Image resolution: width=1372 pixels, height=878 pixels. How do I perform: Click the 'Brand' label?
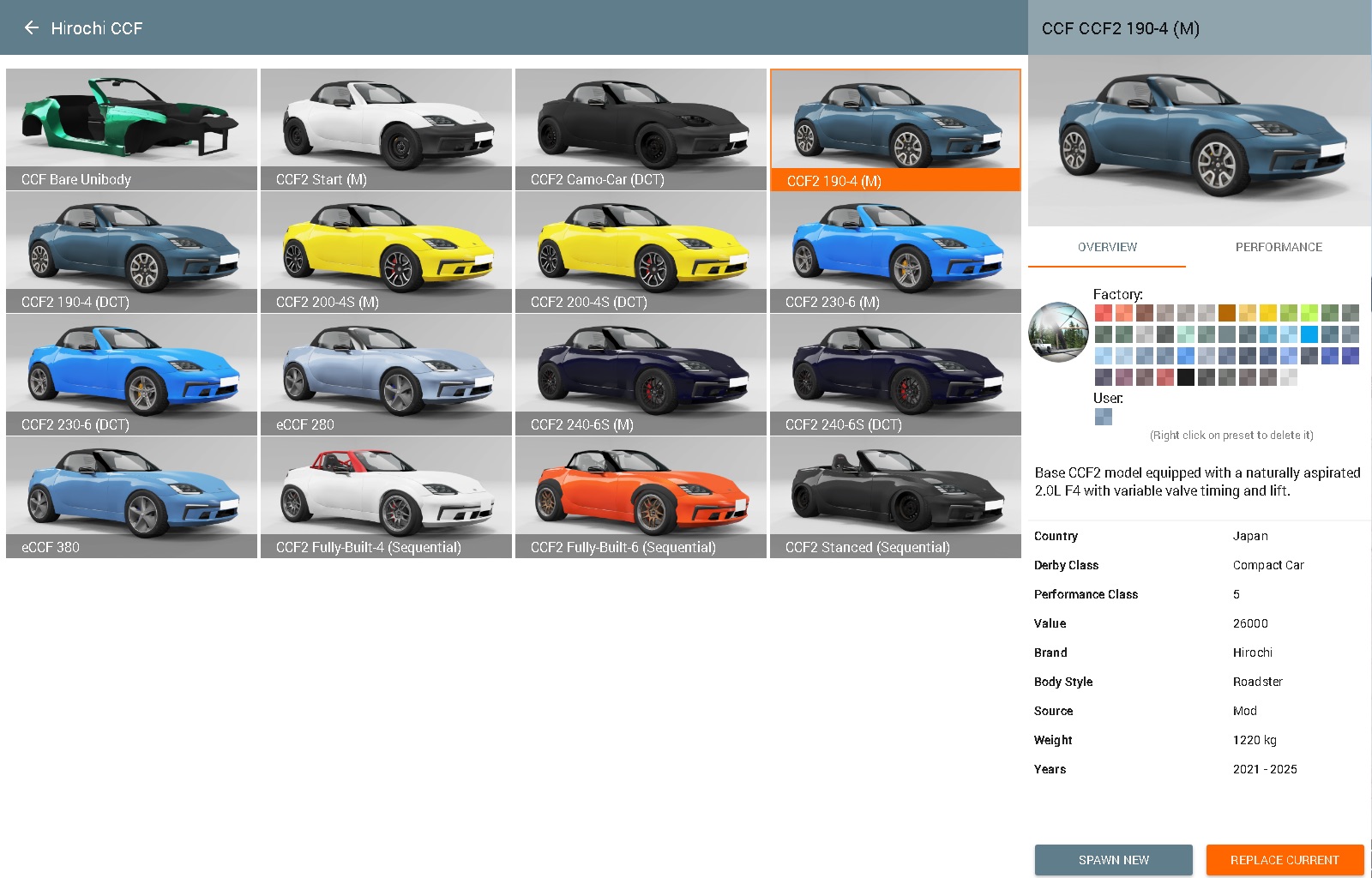[x=1050, y=652]
